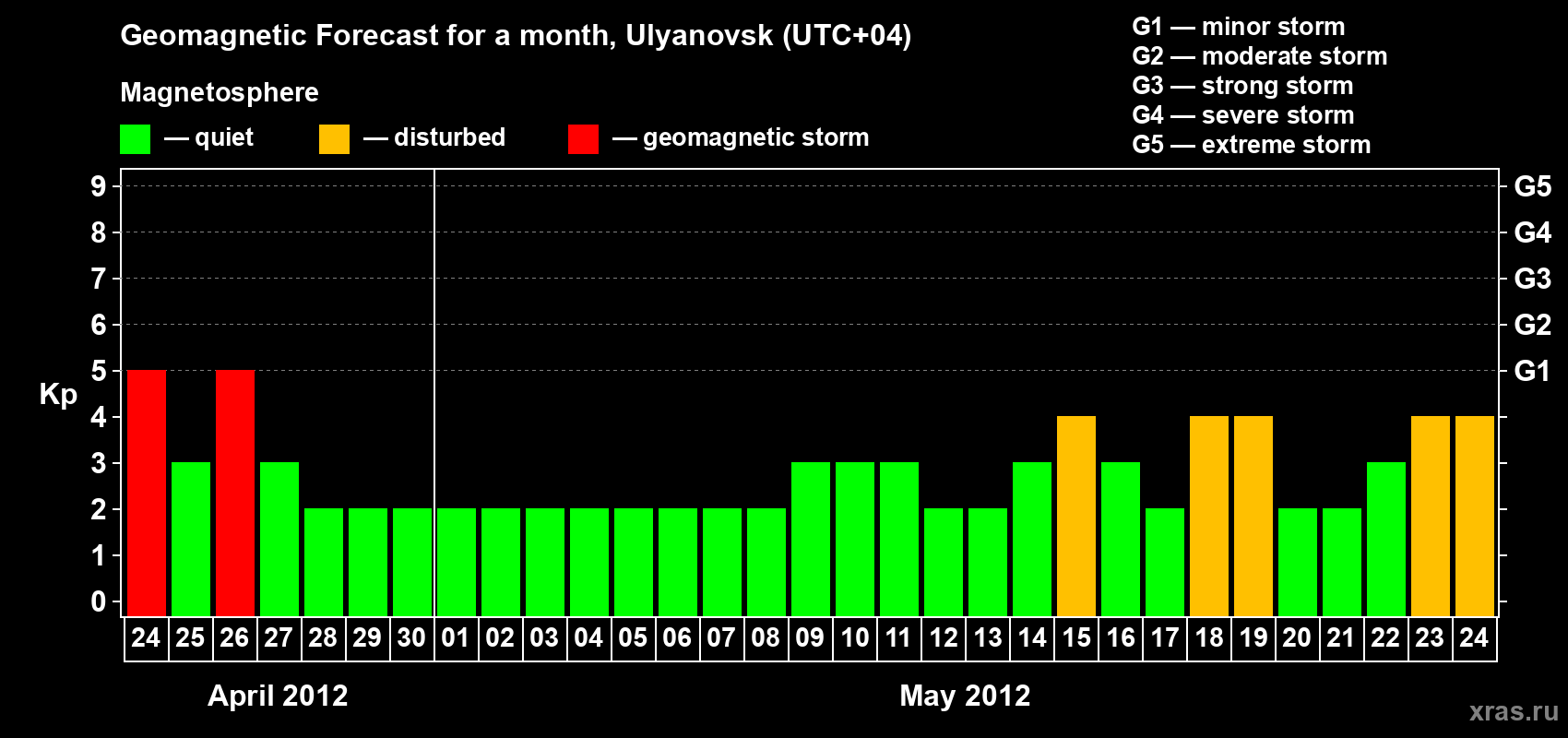Click date label 17 on the axis
Image resolution: width=1568 pixels, height=738 pixels.
pos(1165,637)
